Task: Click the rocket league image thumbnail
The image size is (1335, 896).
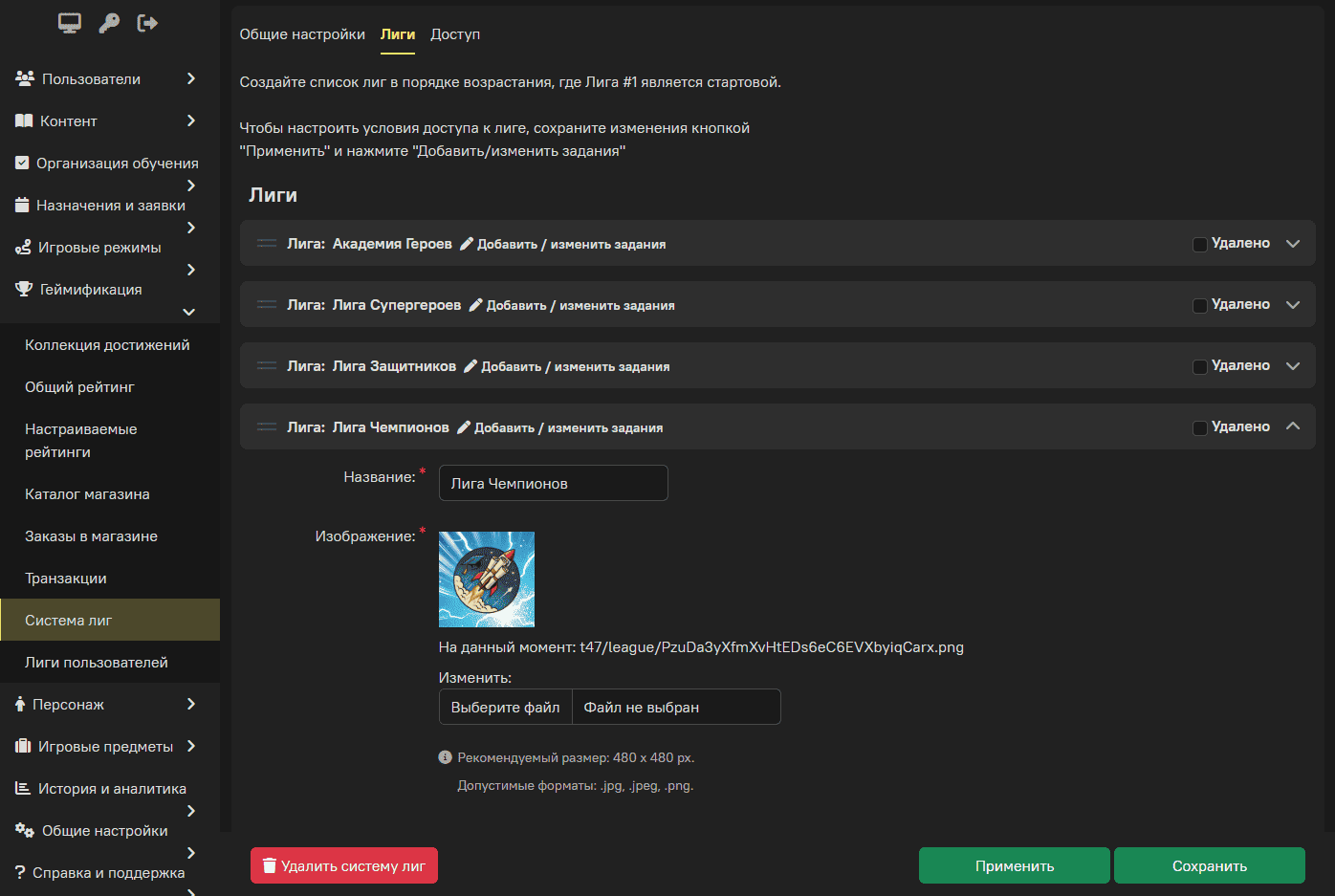Action: click(486, 579)
